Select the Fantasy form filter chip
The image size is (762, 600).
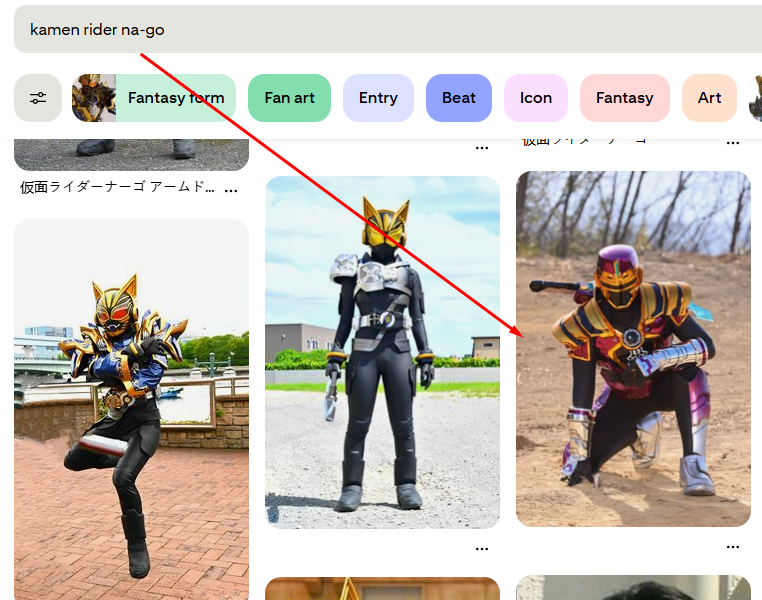click(154, 98)
